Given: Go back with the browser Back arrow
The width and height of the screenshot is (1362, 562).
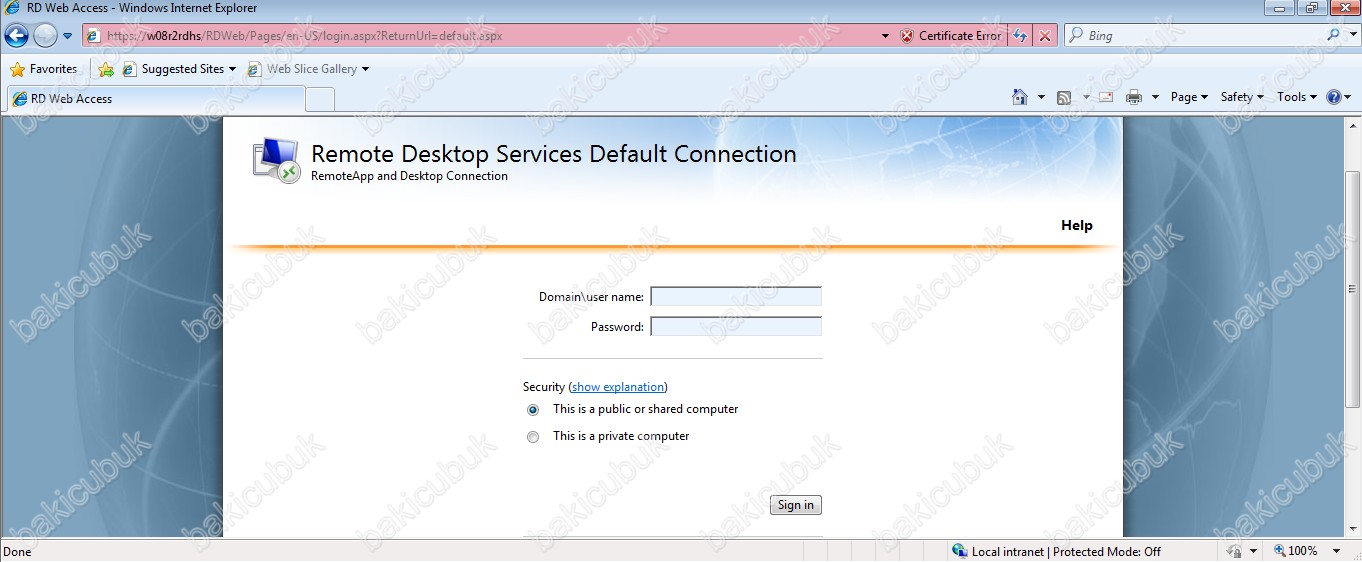Looking at the screenshot, I should [x=16, y=36].
